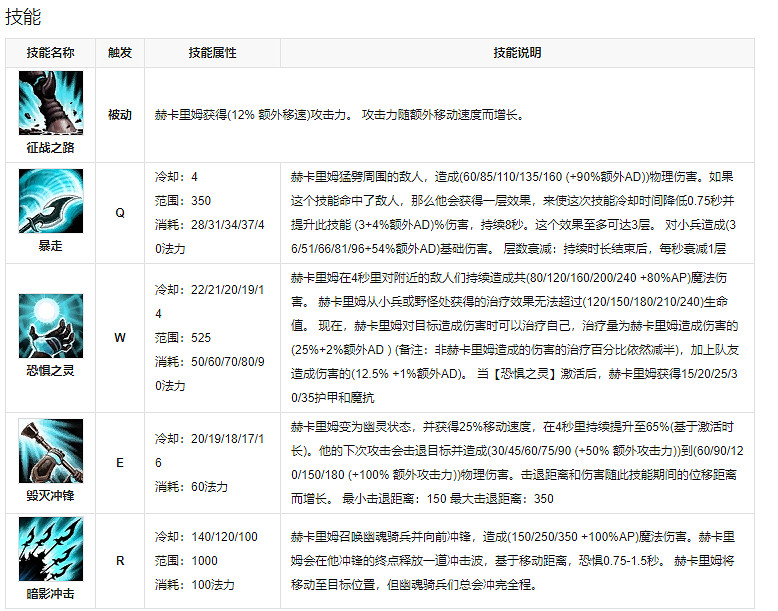Click the 征战之路 passive skill icon
The image size is (778, 611).
click(x=51, y=103)
